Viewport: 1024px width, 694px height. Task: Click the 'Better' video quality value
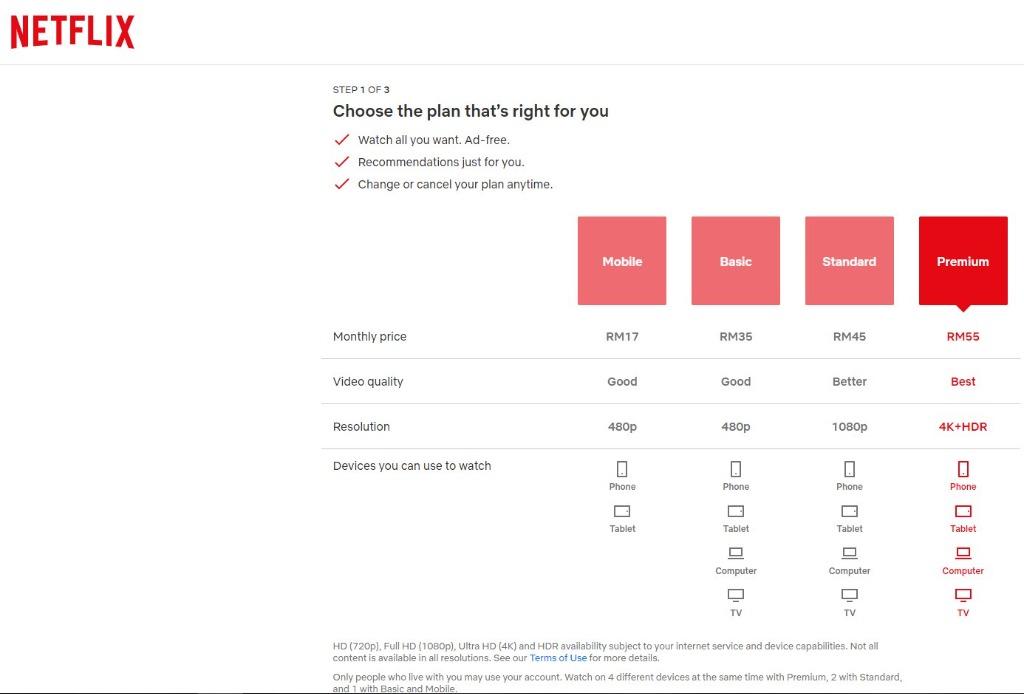[x=849, y=381]
